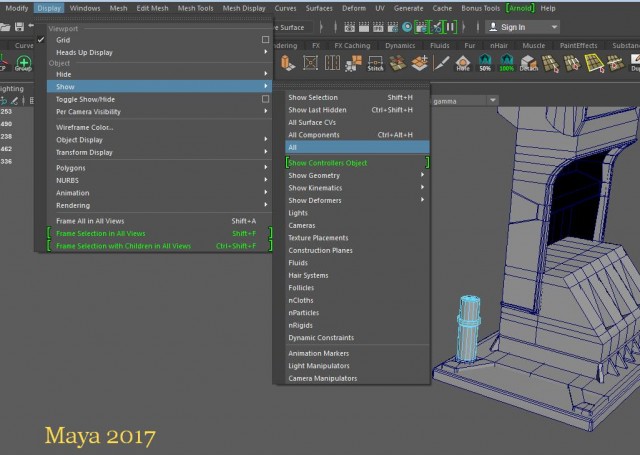Open the gamma dropdown arrow
The image size is (640, 455).
click(x=493, y=100)
